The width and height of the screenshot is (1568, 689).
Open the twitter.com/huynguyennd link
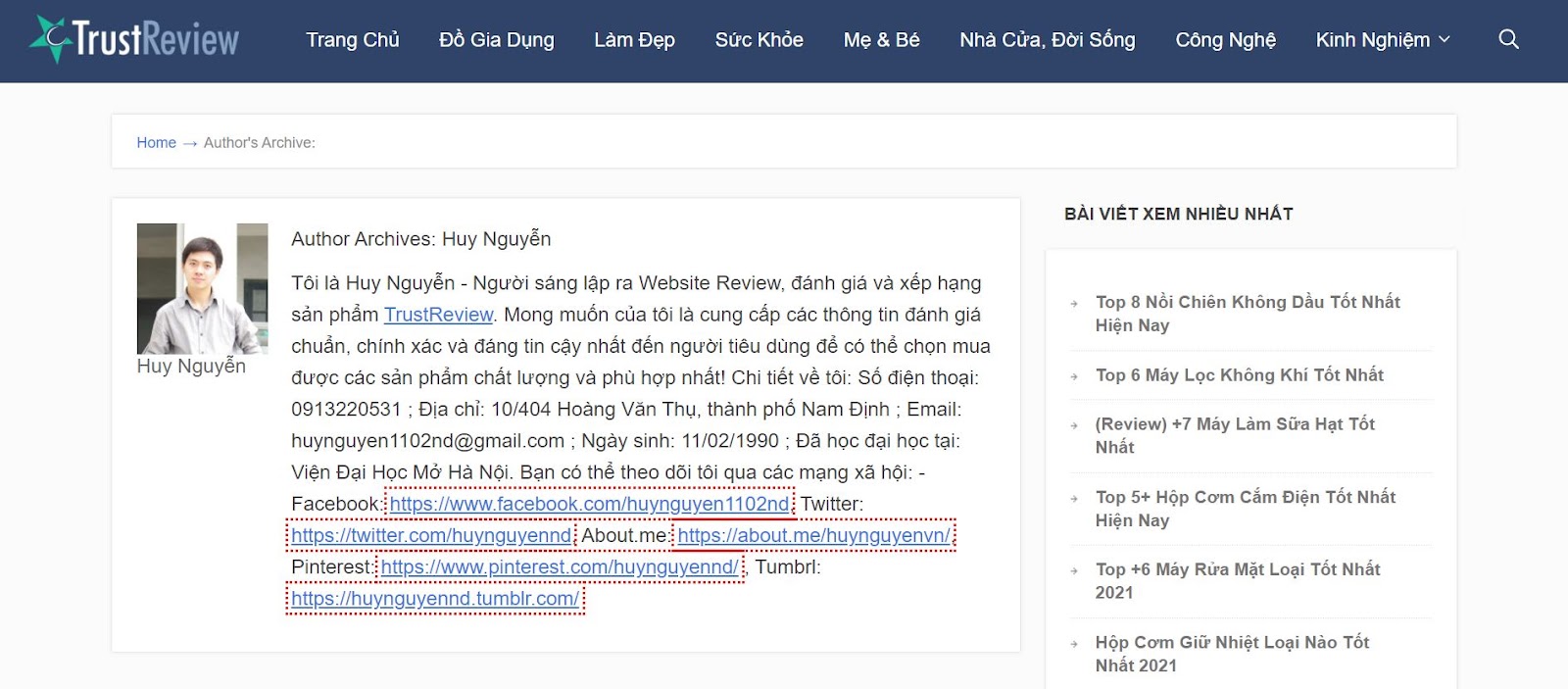point(431,536)
